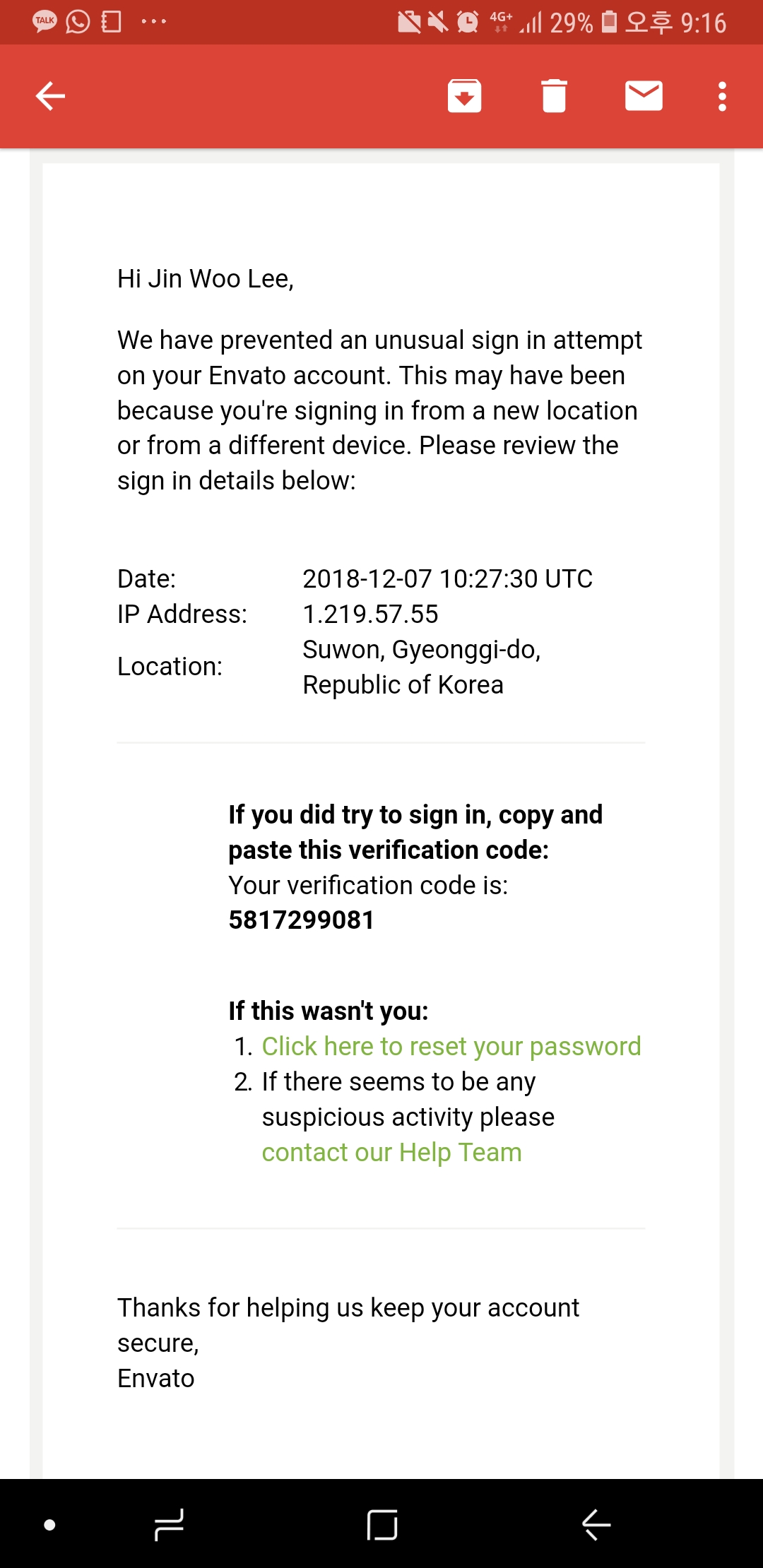This screenshot has height=1568, width=763.
Task: Tap the back arrow in the email toolbar
Action: tap(50, 96)
